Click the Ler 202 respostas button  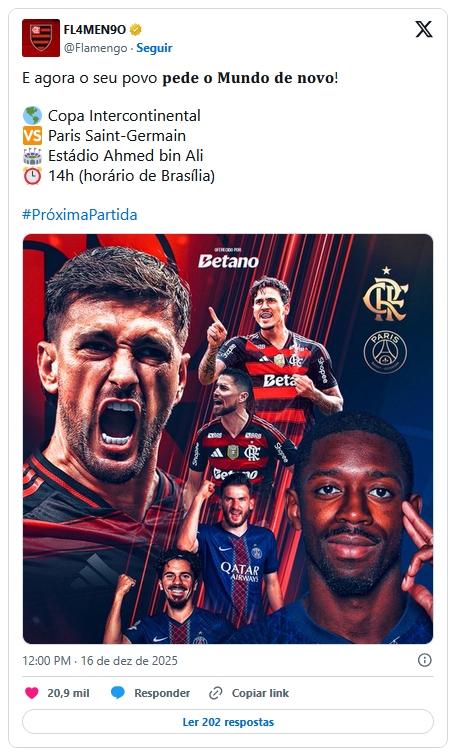228,722
